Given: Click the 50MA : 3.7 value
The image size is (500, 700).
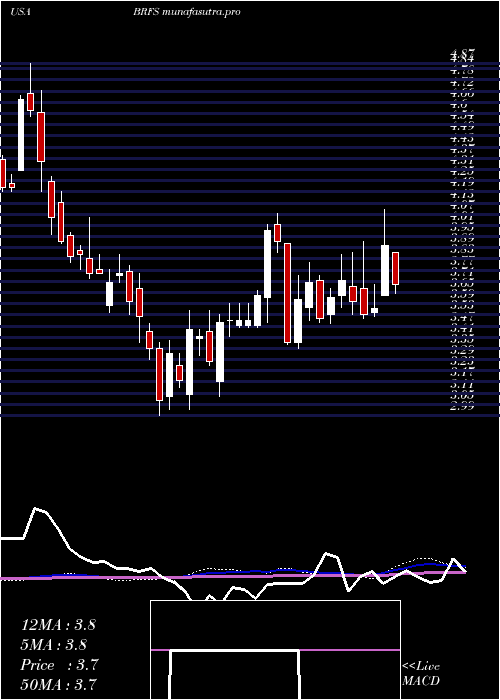Looking at the screenshot, I should point(59,685).
